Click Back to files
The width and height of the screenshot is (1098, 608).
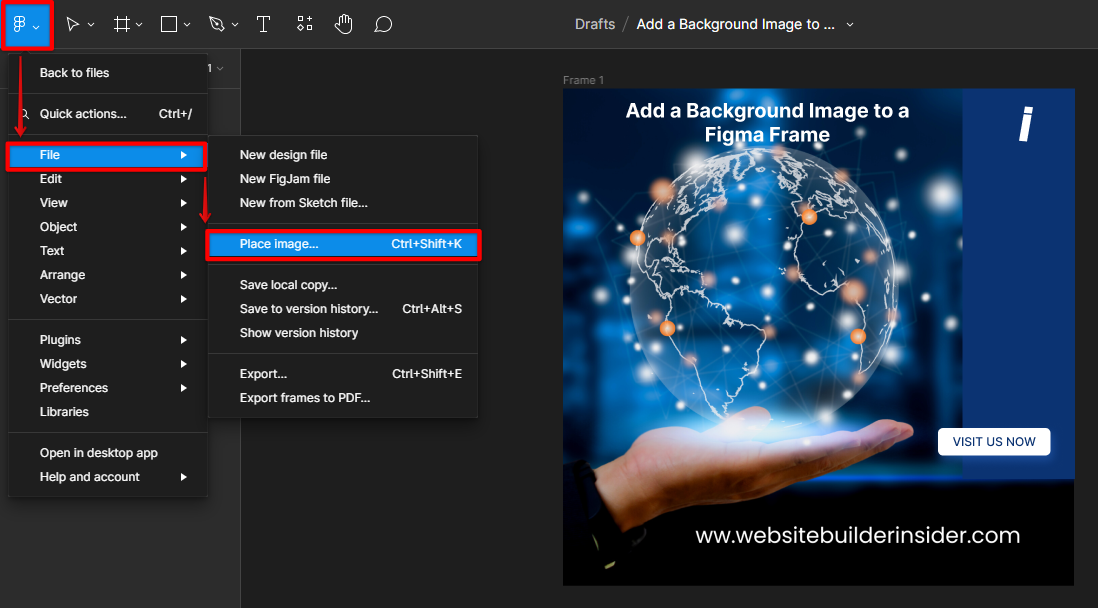(75, 73)
